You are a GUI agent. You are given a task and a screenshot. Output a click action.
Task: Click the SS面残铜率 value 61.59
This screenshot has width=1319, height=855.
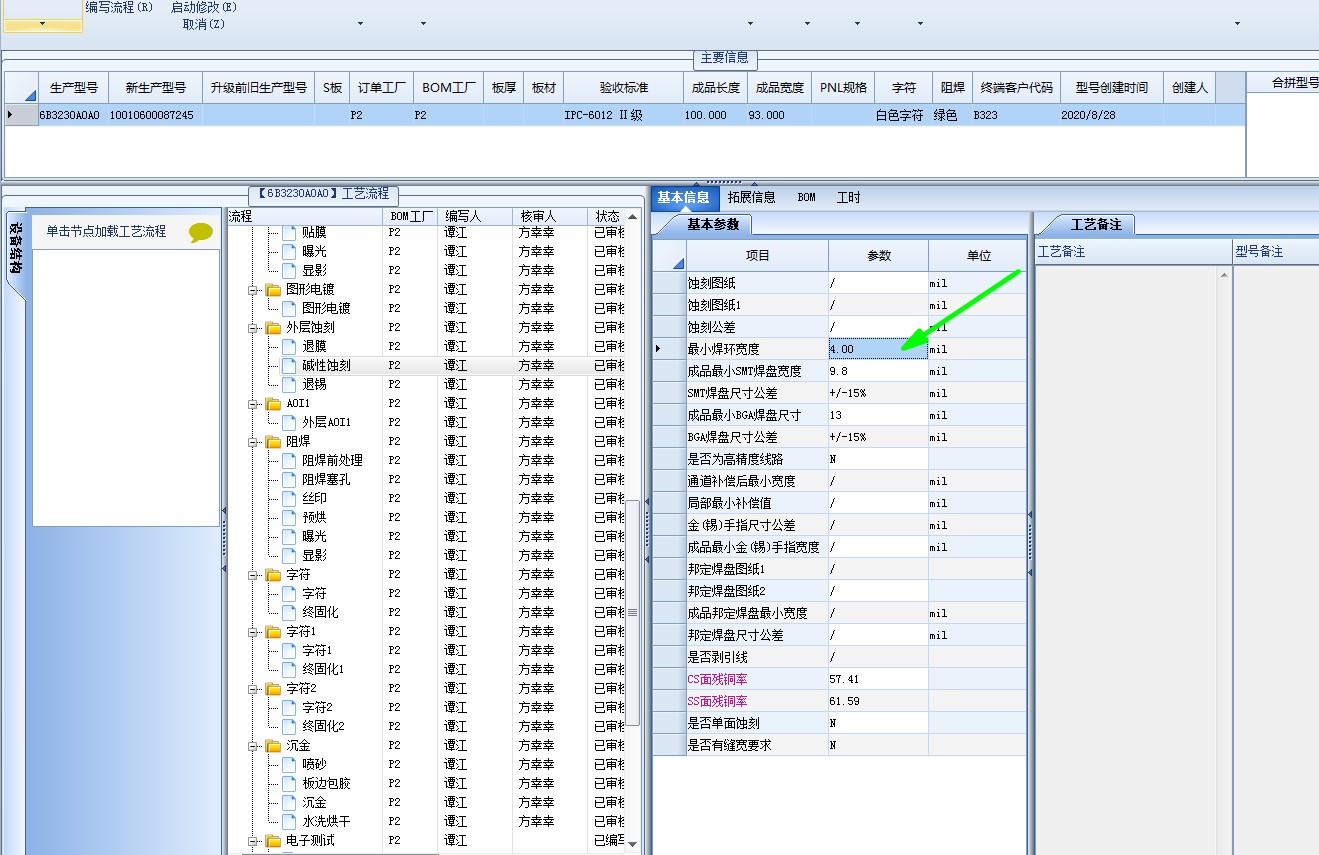878,701
